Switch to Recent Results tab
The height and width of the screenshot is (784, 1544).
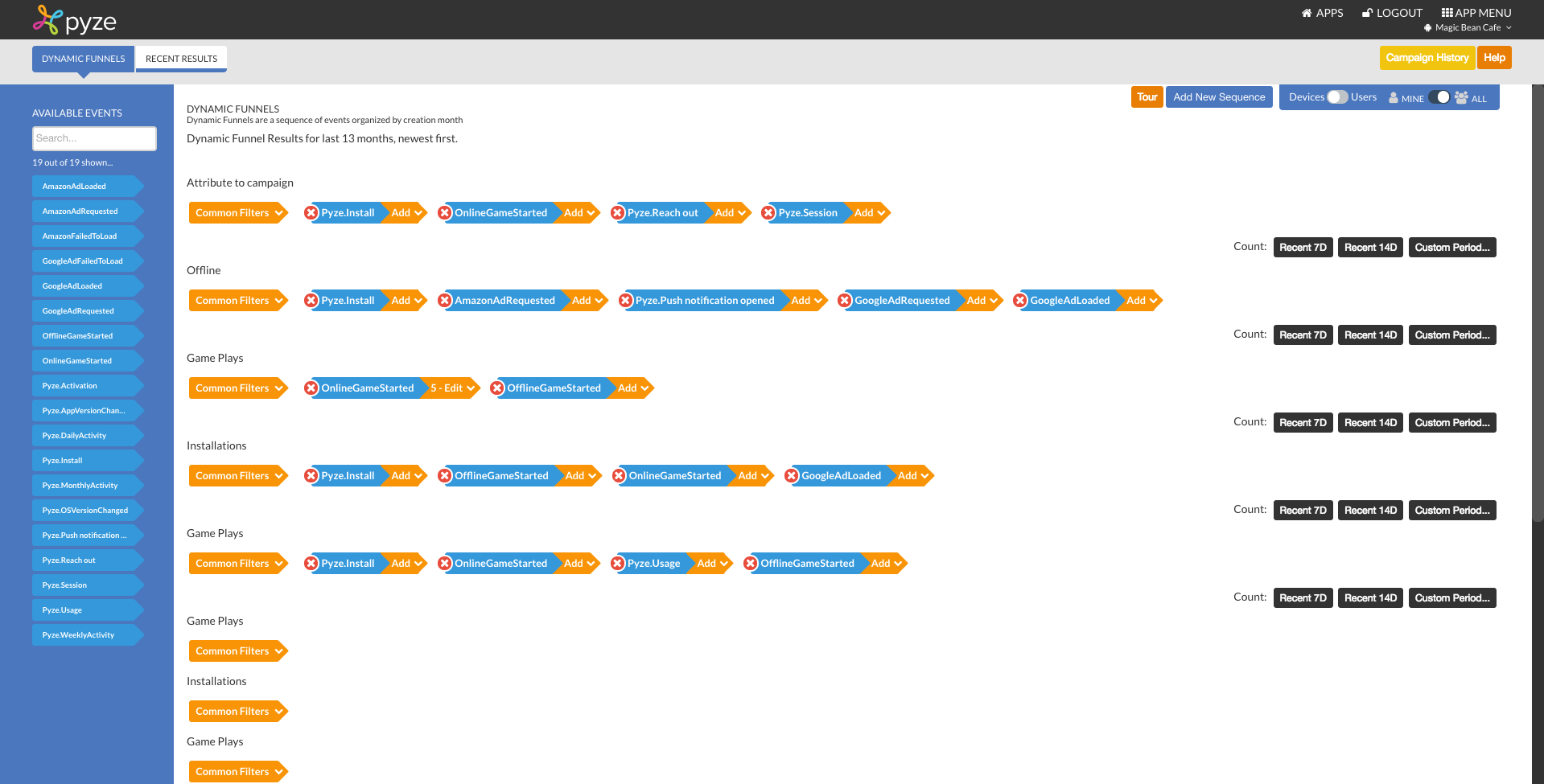[x=181, y=59]
